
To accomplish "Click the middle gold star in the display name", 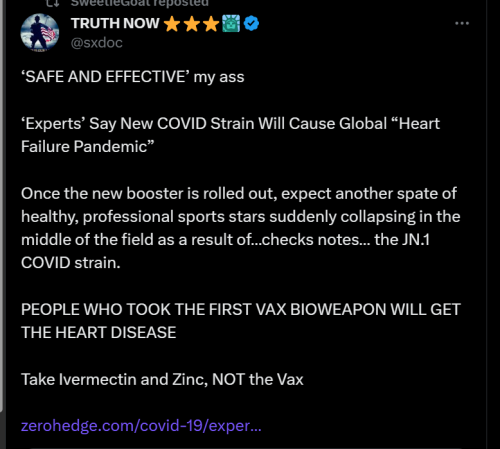I will pos(192,24).
